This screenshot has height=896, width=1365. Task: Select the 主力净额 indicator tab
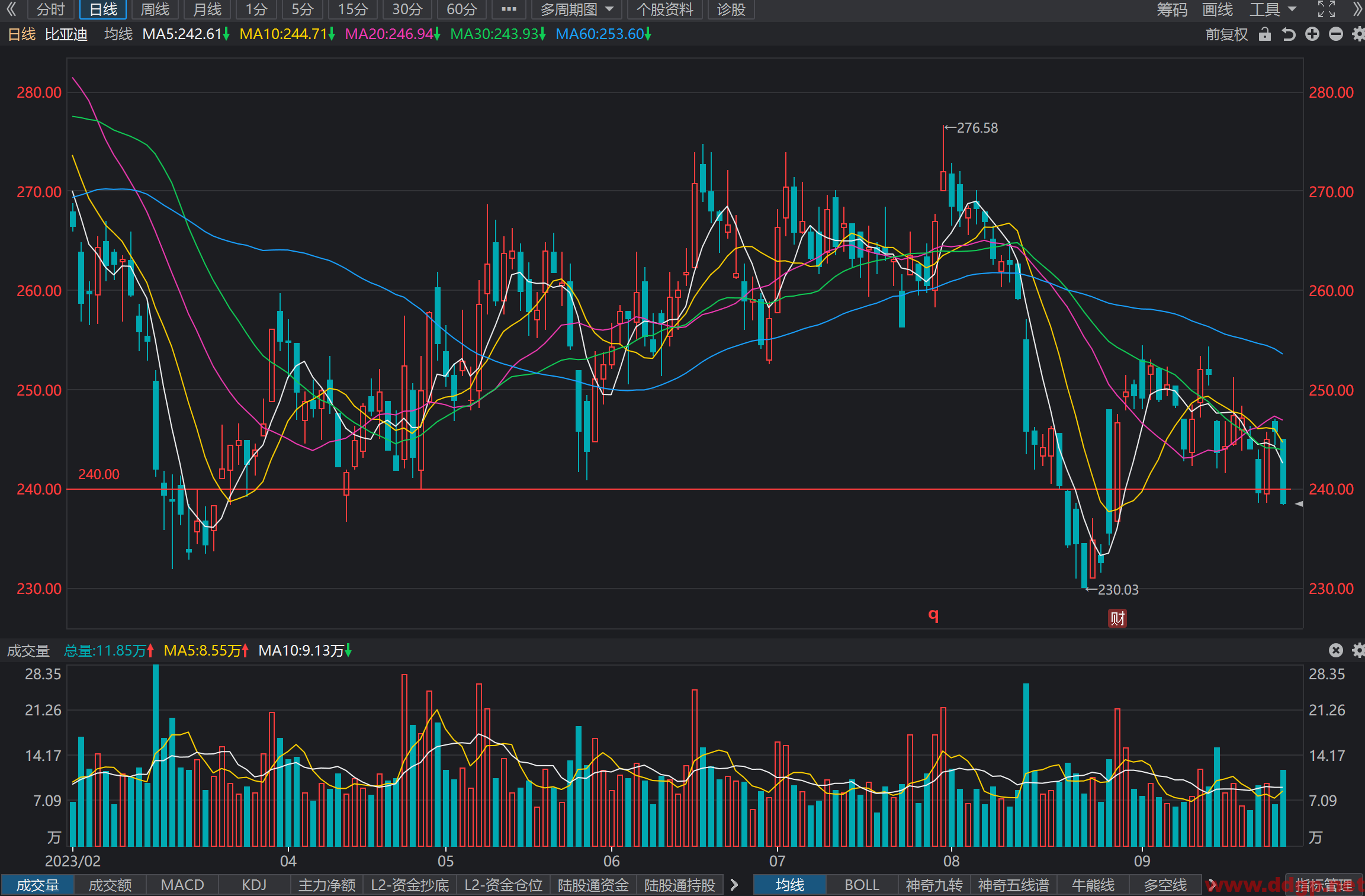(327, 885)
